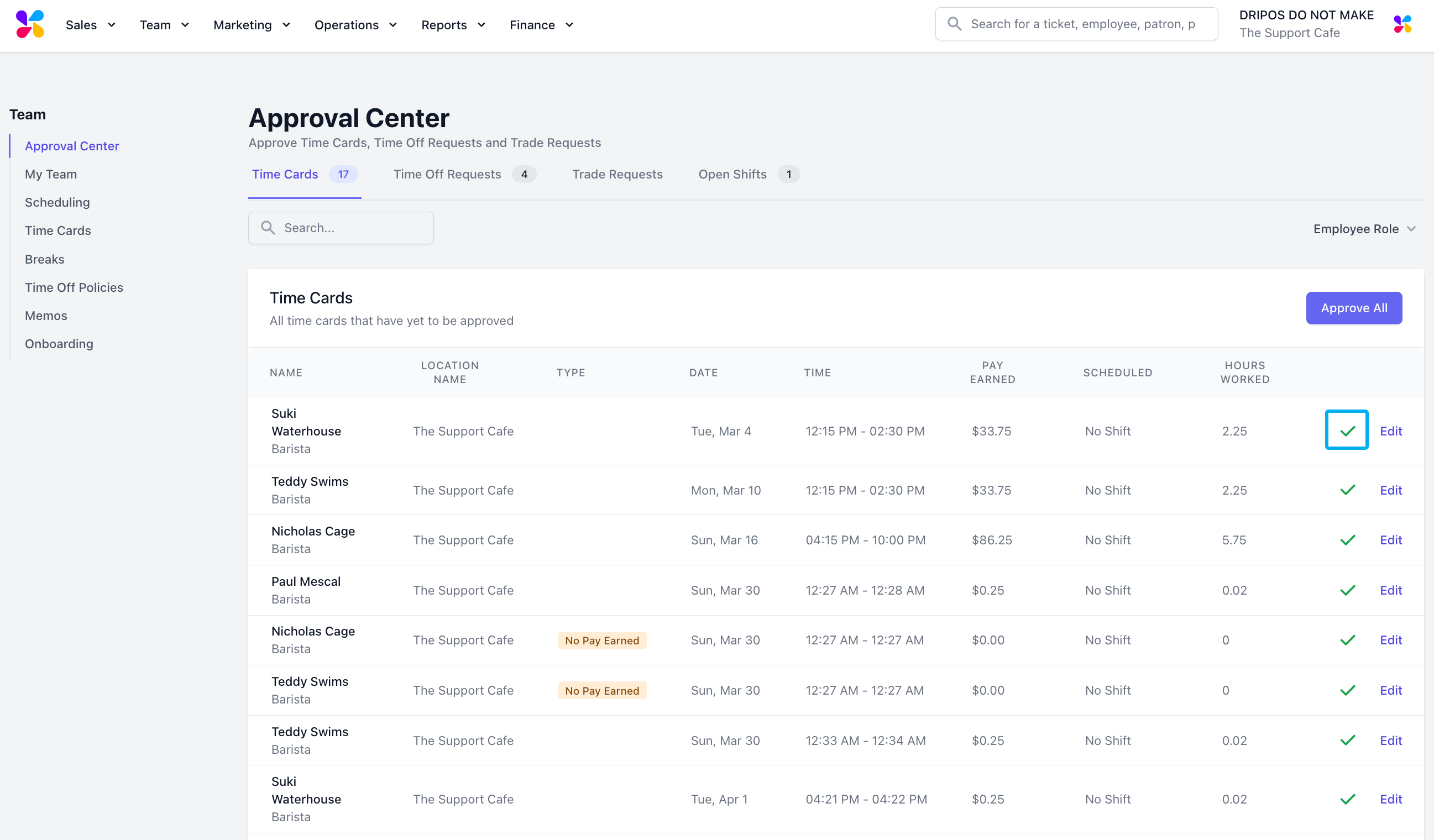Screen dimensions: 1434x840
Task: Click Edit for Nicholas Cage's $0.00 entry
Action: [1390, 640]
